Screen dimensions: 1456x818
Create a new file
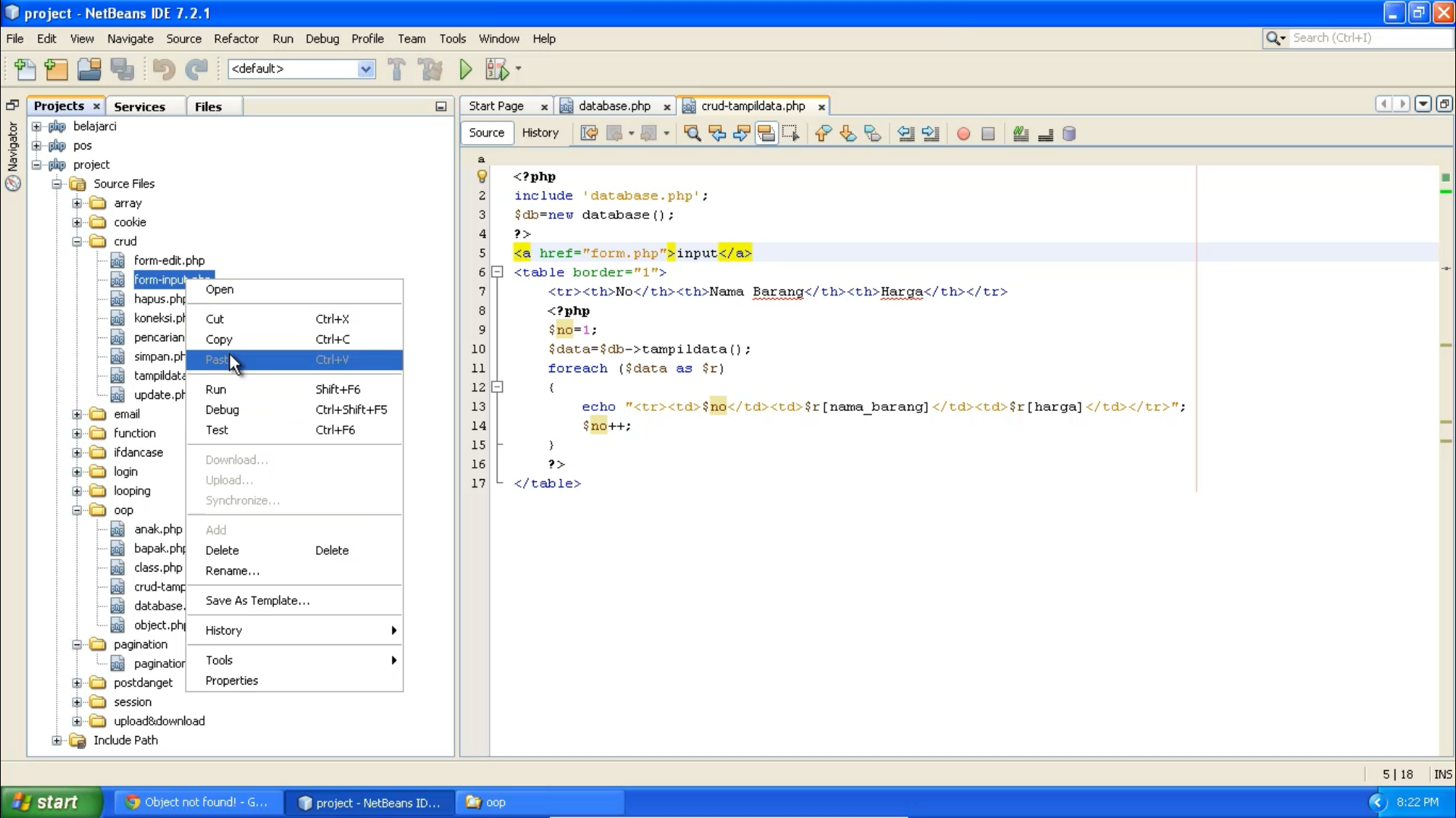point(25,69)
